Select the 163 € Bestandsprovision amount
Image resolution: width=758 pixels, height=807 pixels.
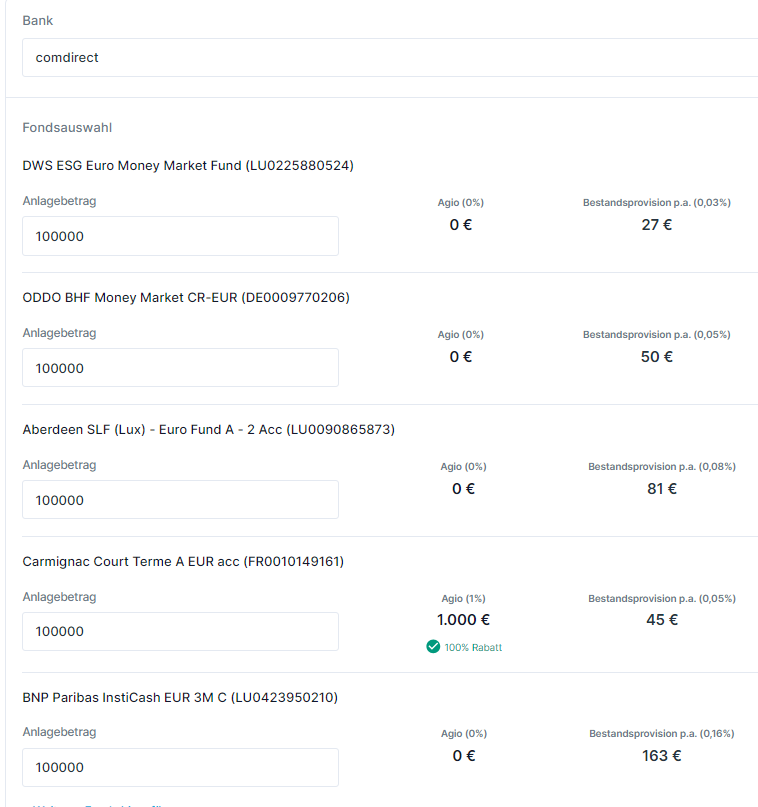pos(661,756)
